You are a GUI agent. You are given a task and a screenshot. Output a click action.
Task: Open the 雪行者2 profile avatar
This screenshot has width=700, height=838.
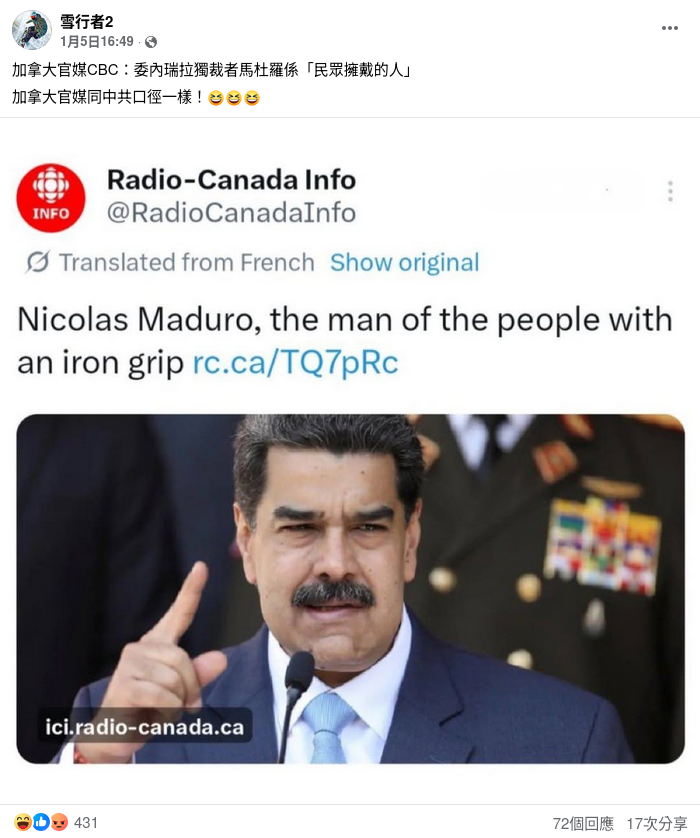click(x=31, y=30)
